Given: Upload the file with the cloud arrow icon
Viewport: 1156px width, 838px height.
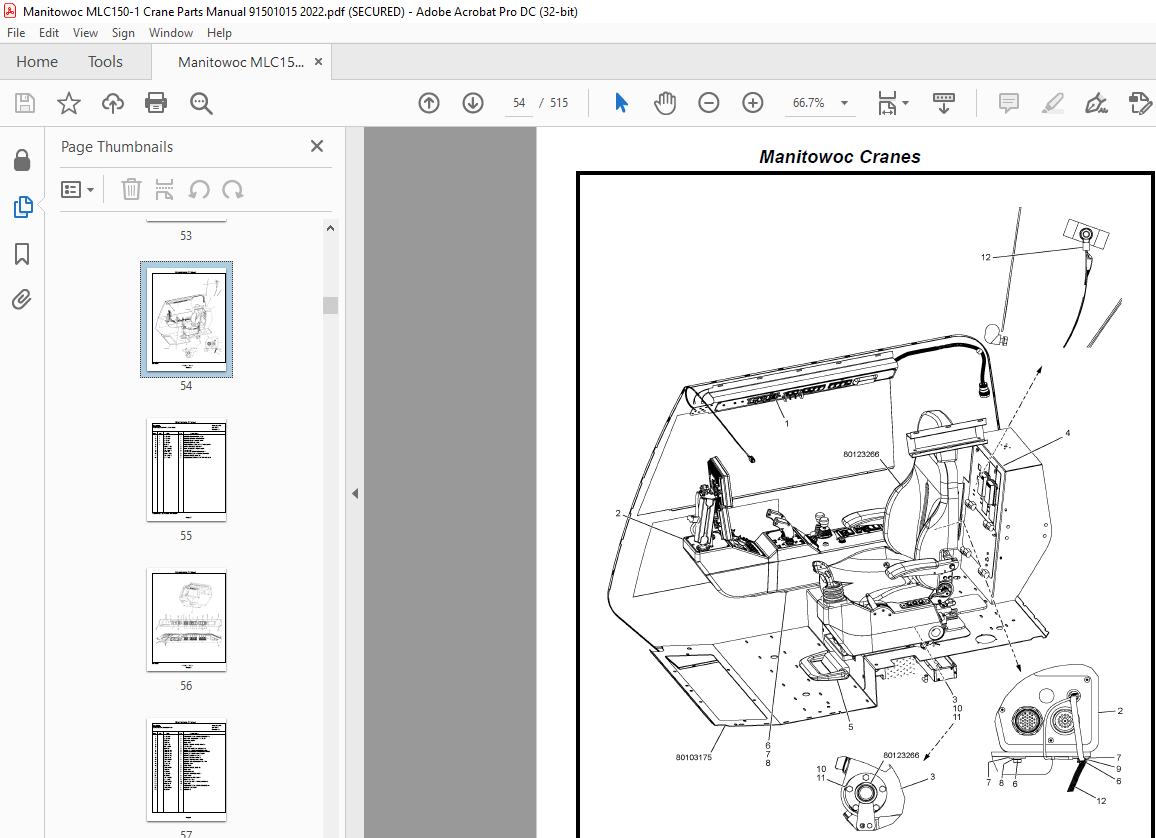Looking at the screenshot, I should pos(112,103).
